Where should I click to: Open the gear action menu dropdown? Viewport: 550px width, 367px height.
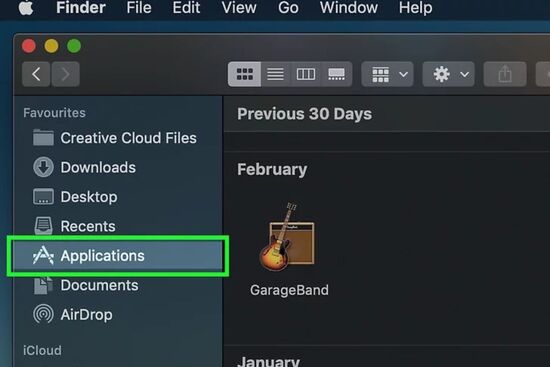[x=448, y=74]
